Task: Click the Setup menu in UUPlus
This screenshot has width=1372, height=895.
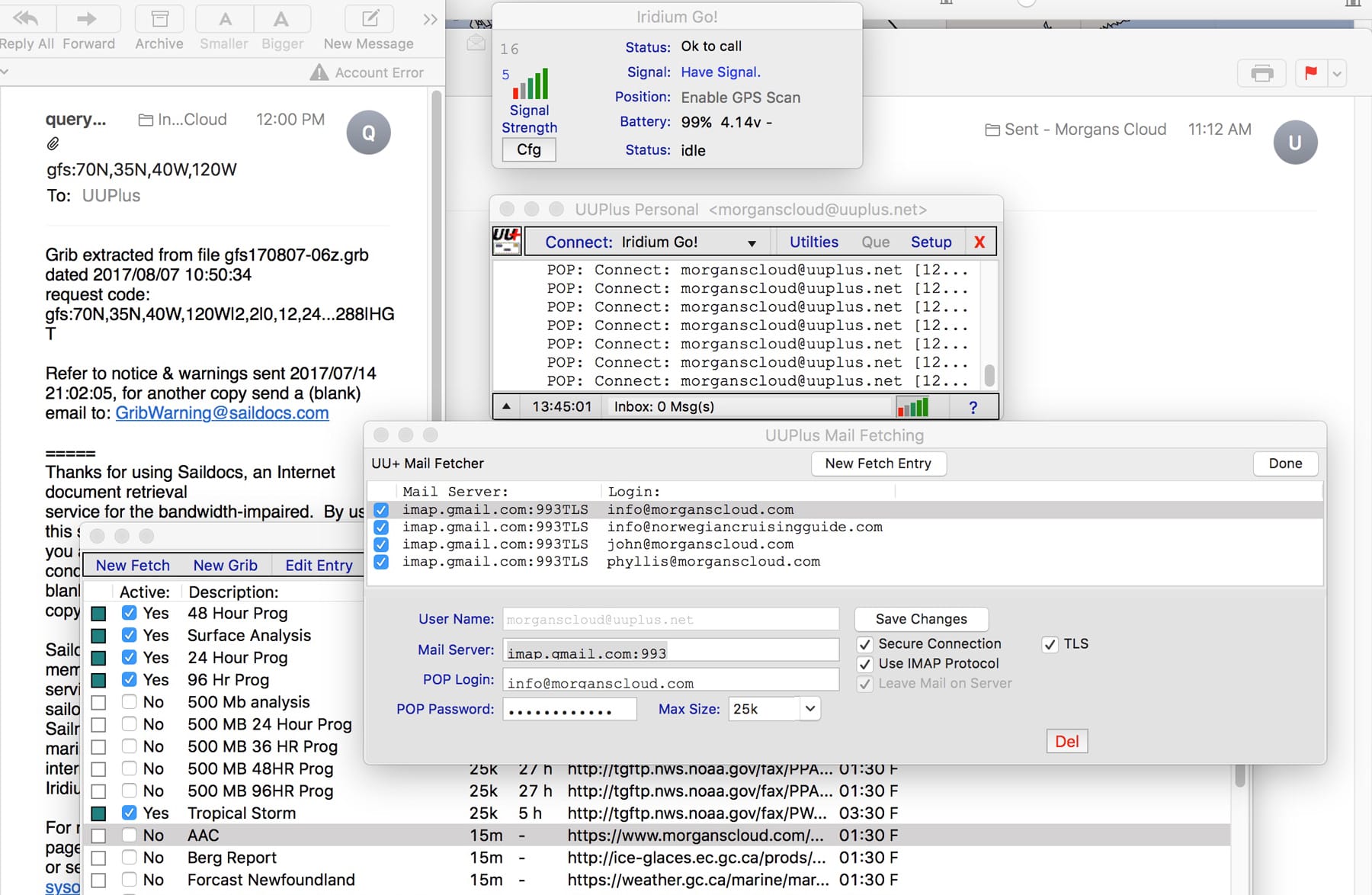Action: [x=931, y=242]
